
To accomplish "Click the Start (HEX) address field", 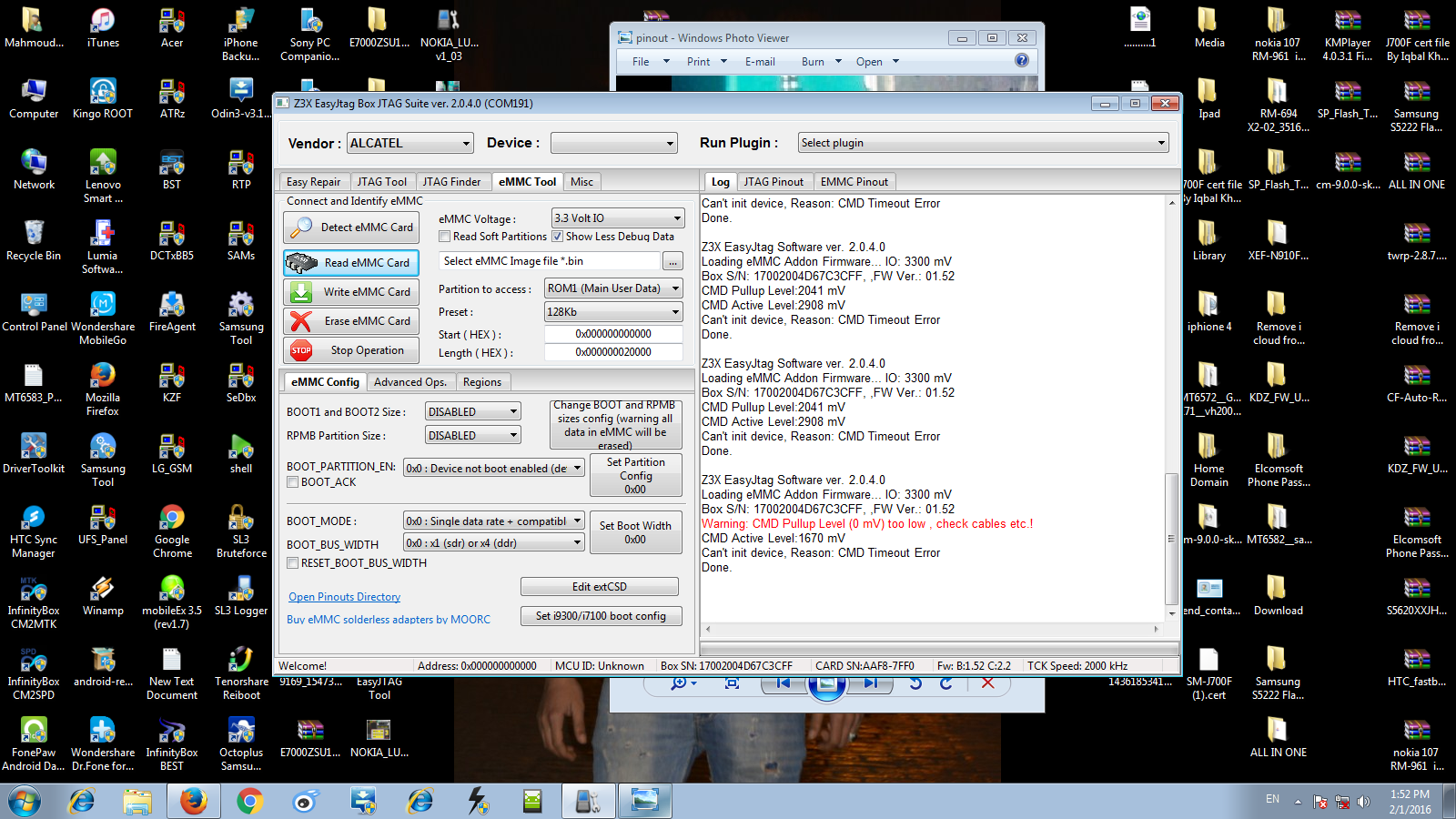I will pos(613,334).
